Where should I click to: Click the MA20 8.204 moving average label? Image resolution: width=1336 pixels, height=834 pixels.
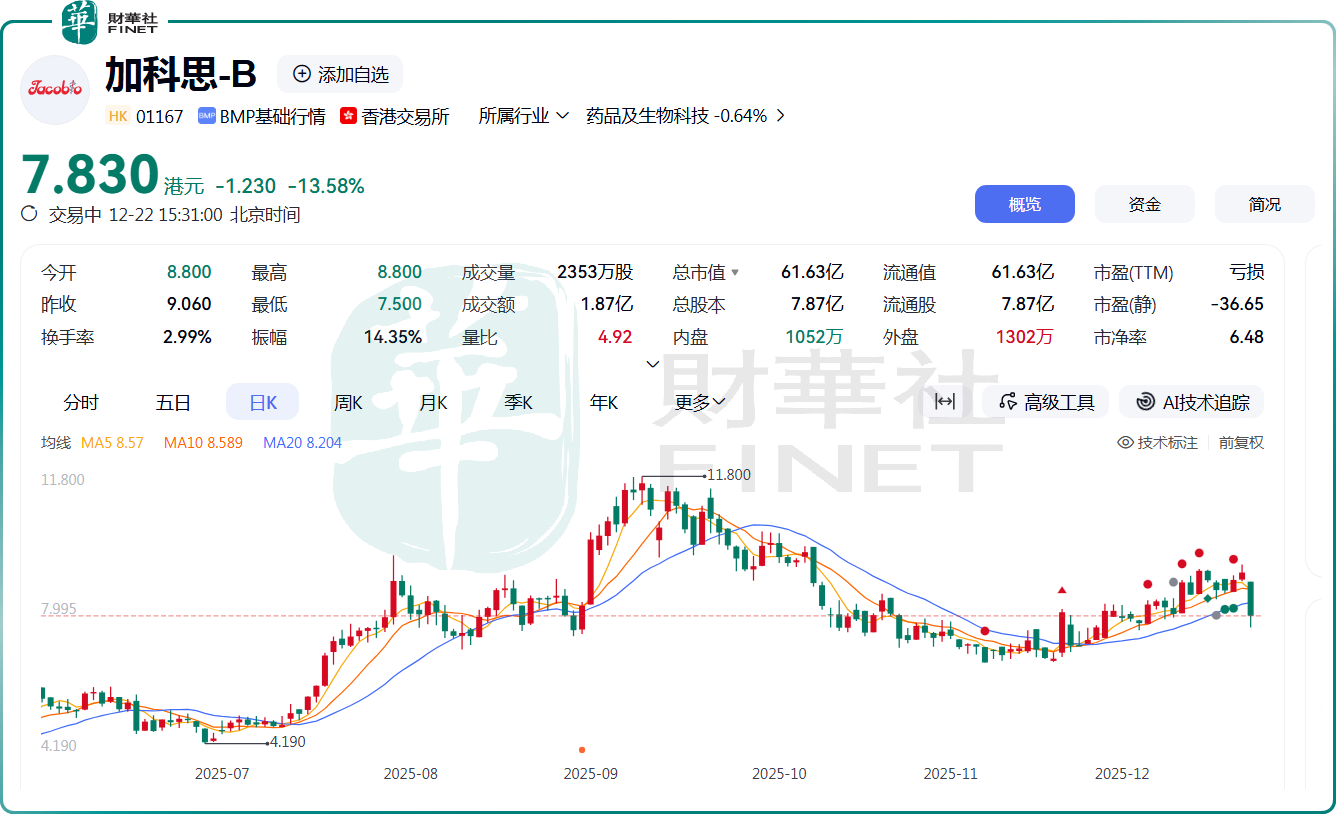click(x=302, y=441)
